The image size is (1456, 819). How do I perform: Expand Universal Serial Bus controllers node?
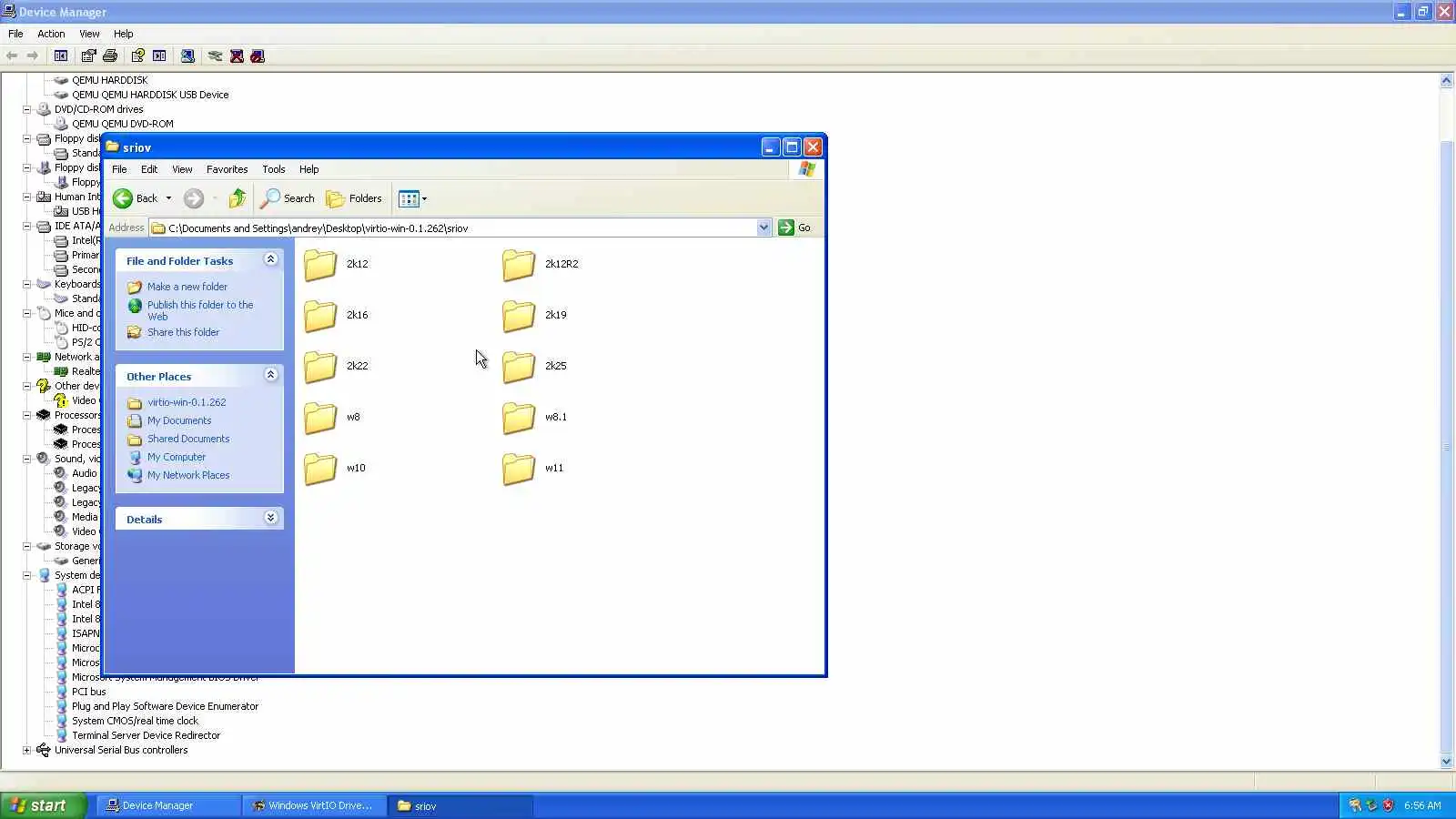click(27, 750)
